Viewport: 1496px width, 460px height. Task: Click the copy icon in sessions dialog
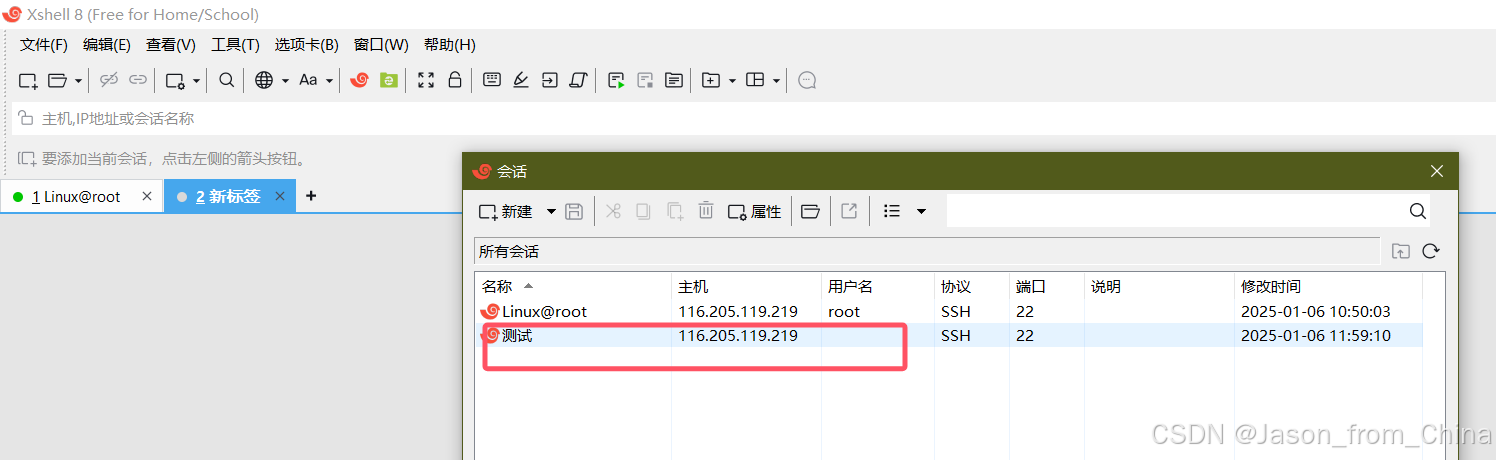tap(644, 211)
